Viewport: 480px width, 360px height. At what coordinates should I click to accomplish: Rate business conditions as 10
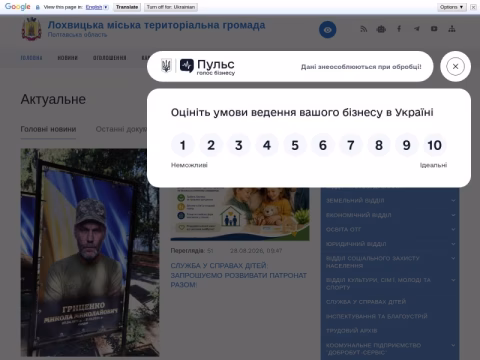435,145
